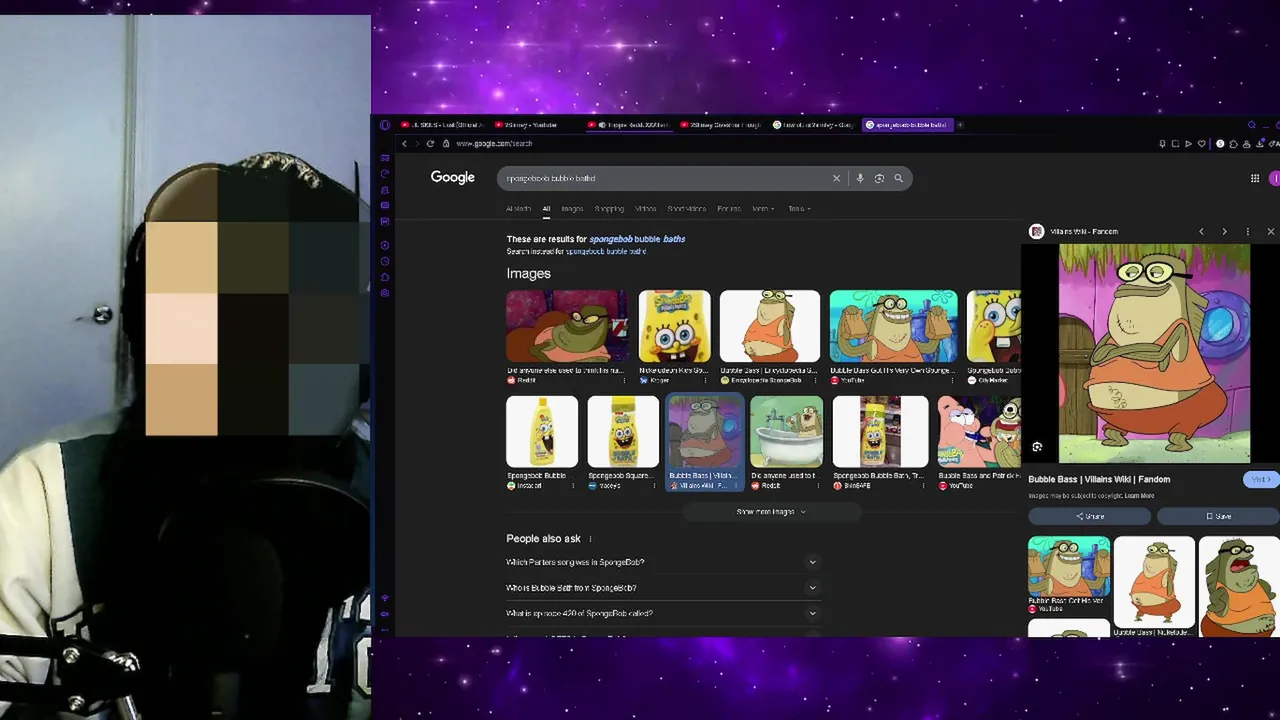Switch to the Forums search tab
1280x720 pixels.
pyautogui.click(x=729, y=209)
